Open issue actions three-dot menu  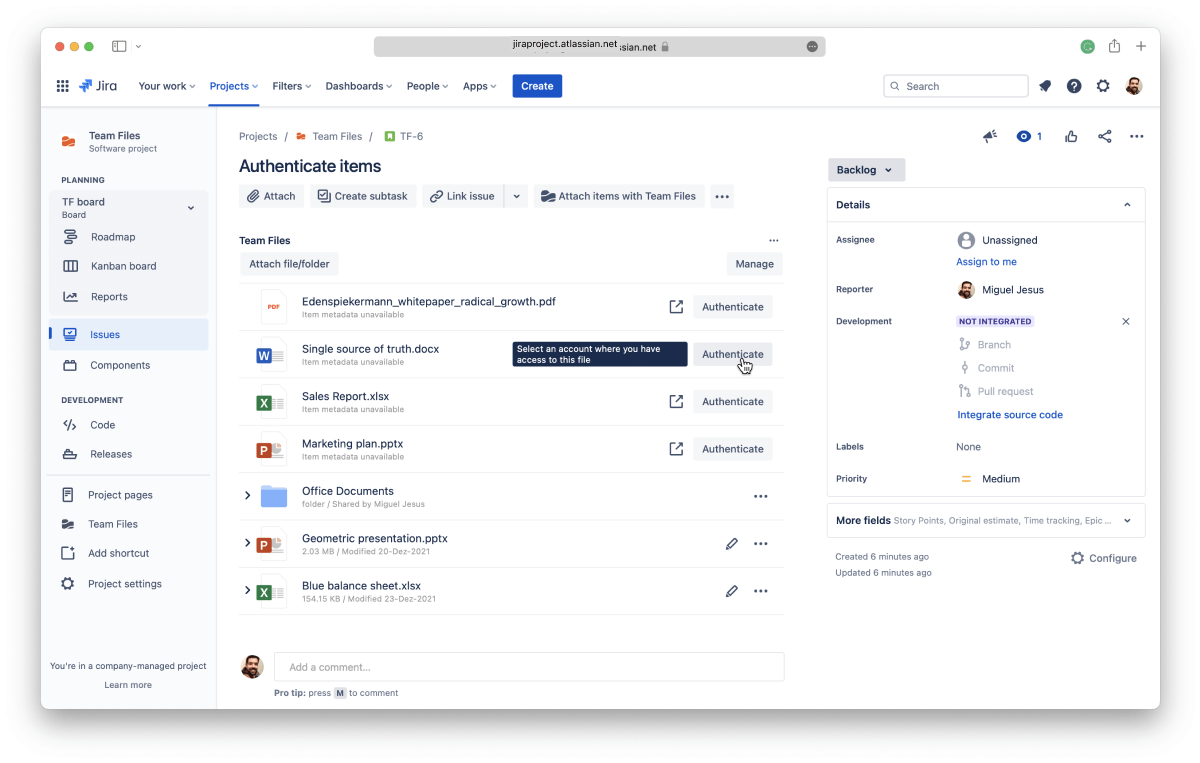[x=1137, y=136]
